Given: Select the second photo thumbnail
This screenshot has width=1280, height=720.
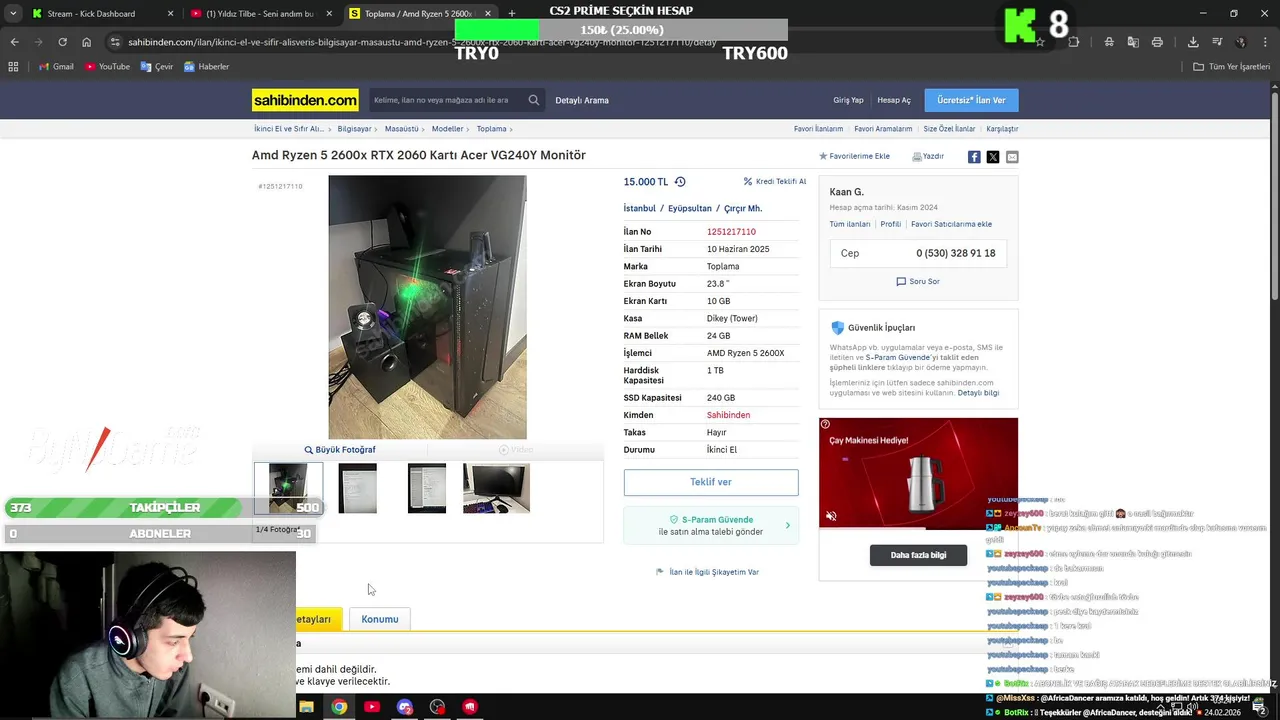Looking at the screenshot, I should click(357, 488).
